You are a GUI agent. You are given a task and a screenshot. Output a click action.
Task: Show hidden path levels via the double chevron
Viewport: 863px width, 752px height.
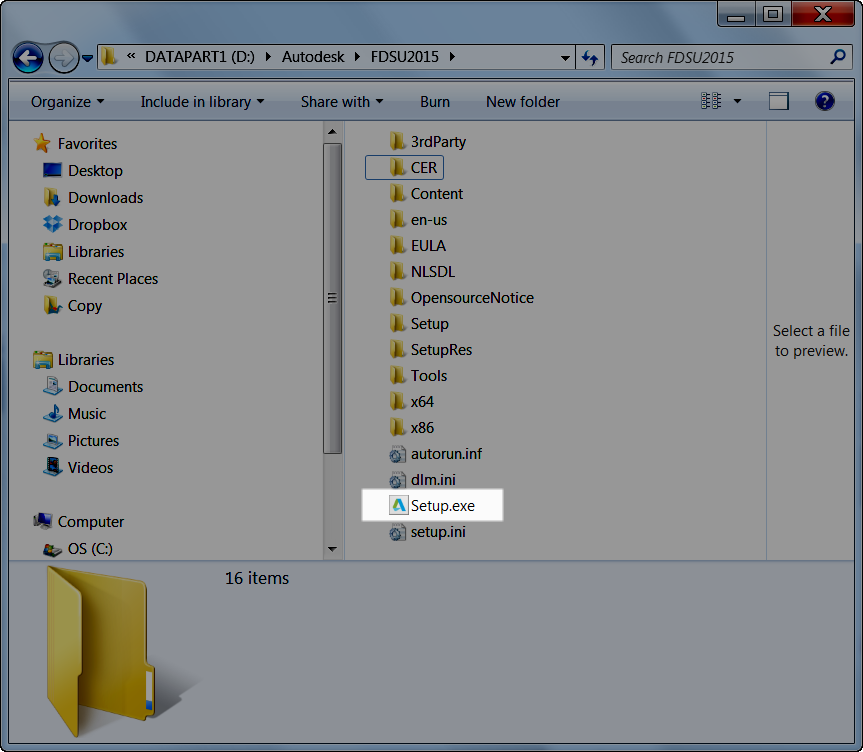pyautogui.click(x=131, y=56)
